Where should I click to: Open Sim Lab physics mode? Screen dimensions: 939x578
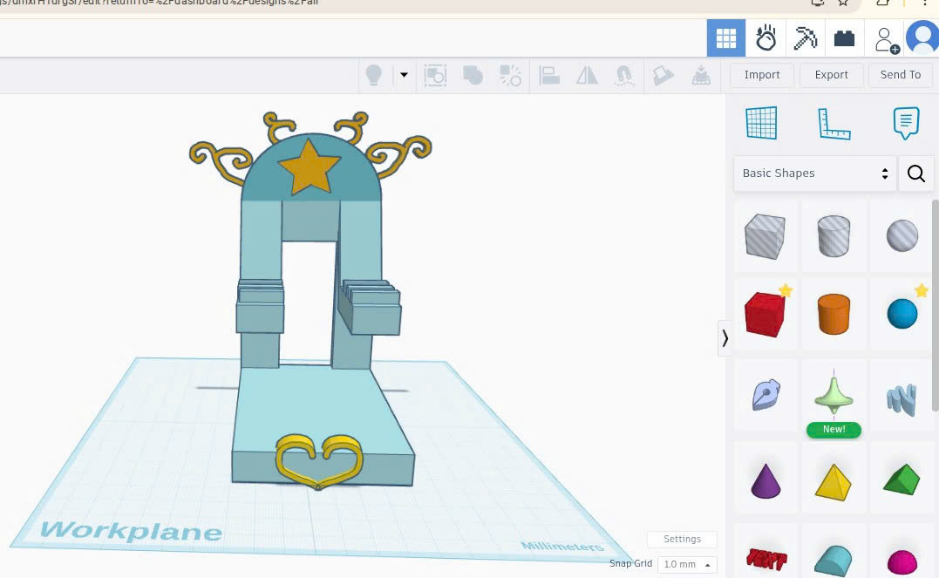[x=766, y=39]
